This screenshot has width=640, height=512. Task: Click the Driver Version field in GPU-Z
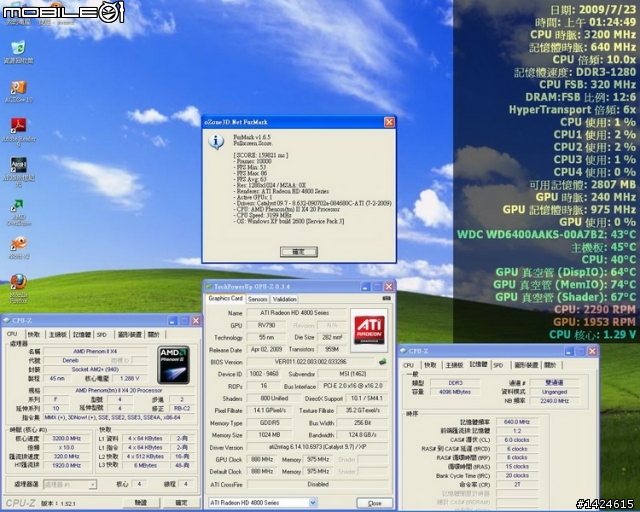317,447
